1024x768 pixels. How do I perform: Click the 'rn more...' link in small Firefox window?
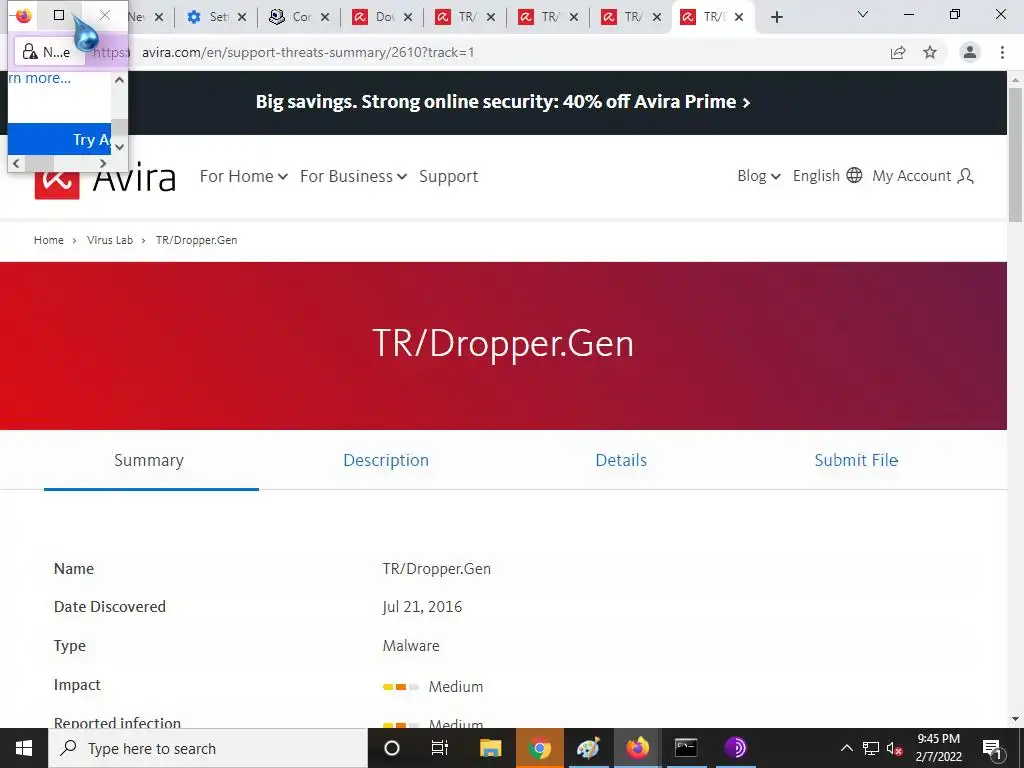click(x=40, y=78)
